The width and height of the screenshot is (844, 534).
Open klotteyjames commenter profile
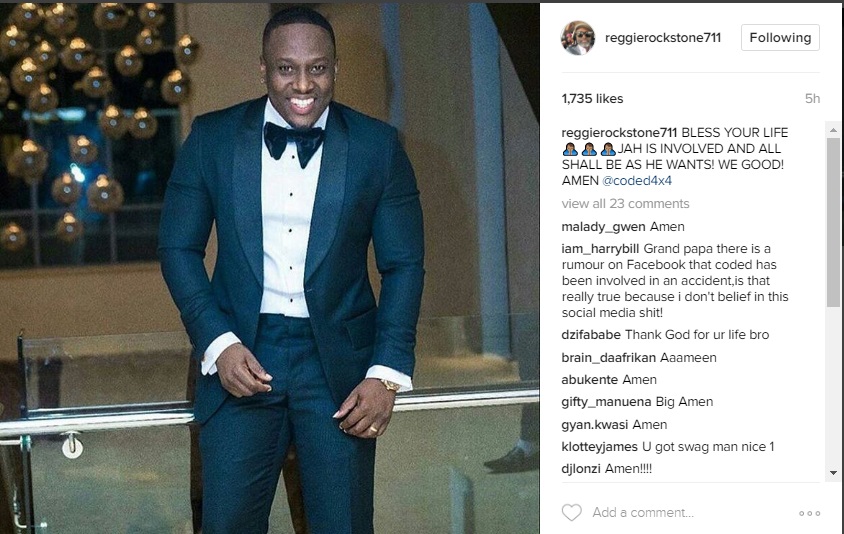click(x=599, y=447)
